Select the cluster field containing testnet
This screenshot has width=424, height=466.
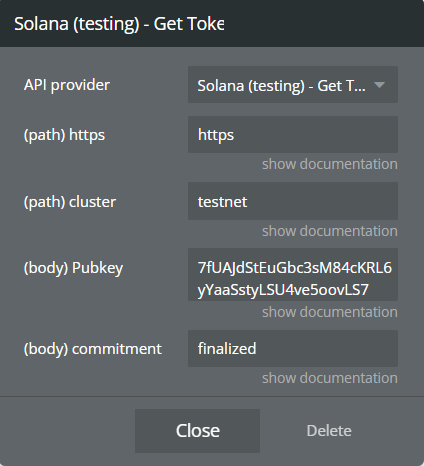click(x=293, y=201)
